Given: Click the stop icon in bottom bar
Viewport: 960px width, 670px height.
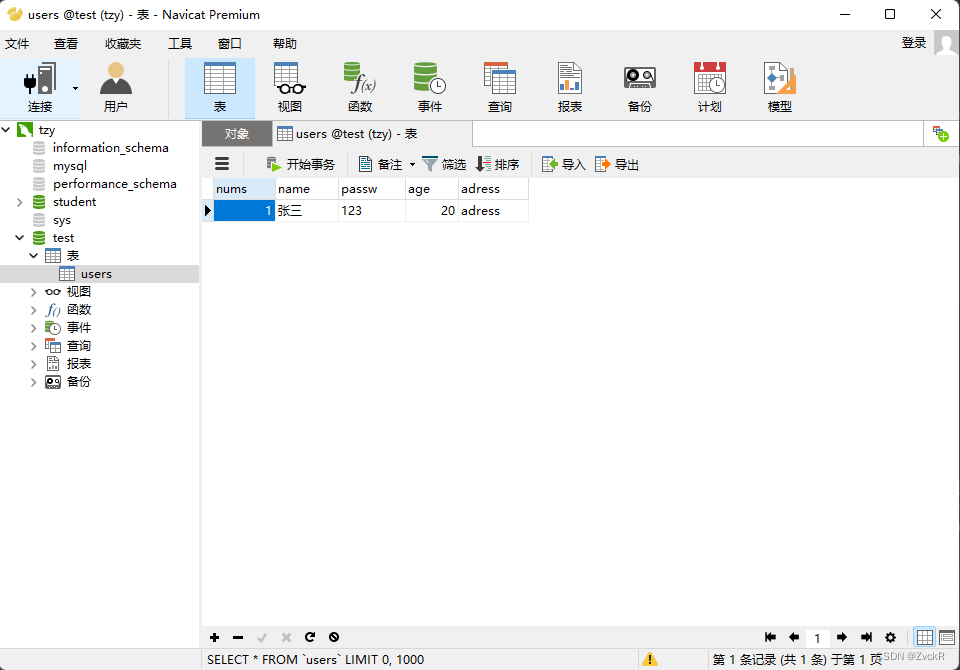Looking at the screenshot, I should pyautogui.click(x=334, y=638).
